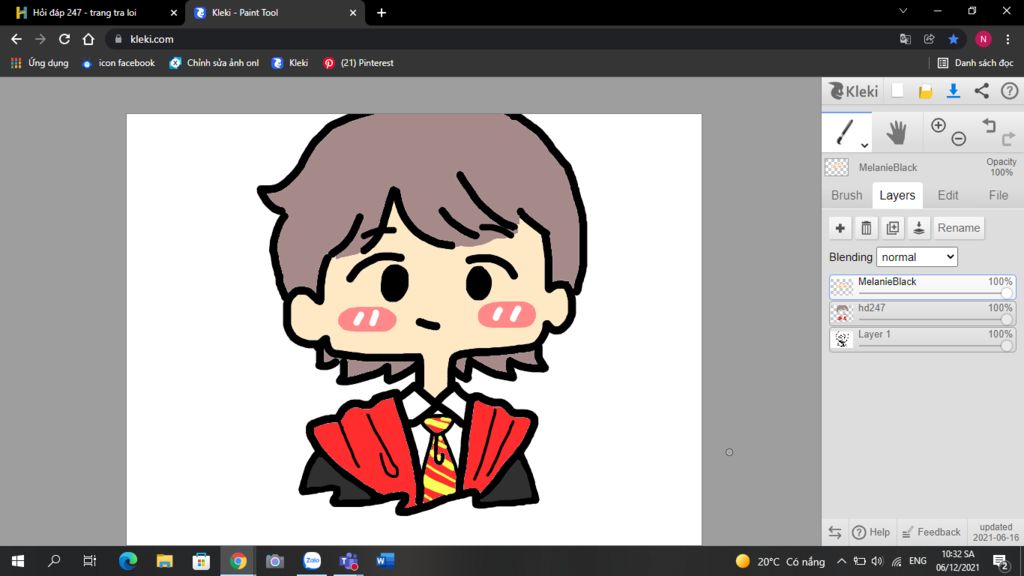The width and height of the screenshot is (1024, 576).
Task: Open Danh sách đọc reading list
Action: (976, 63)
